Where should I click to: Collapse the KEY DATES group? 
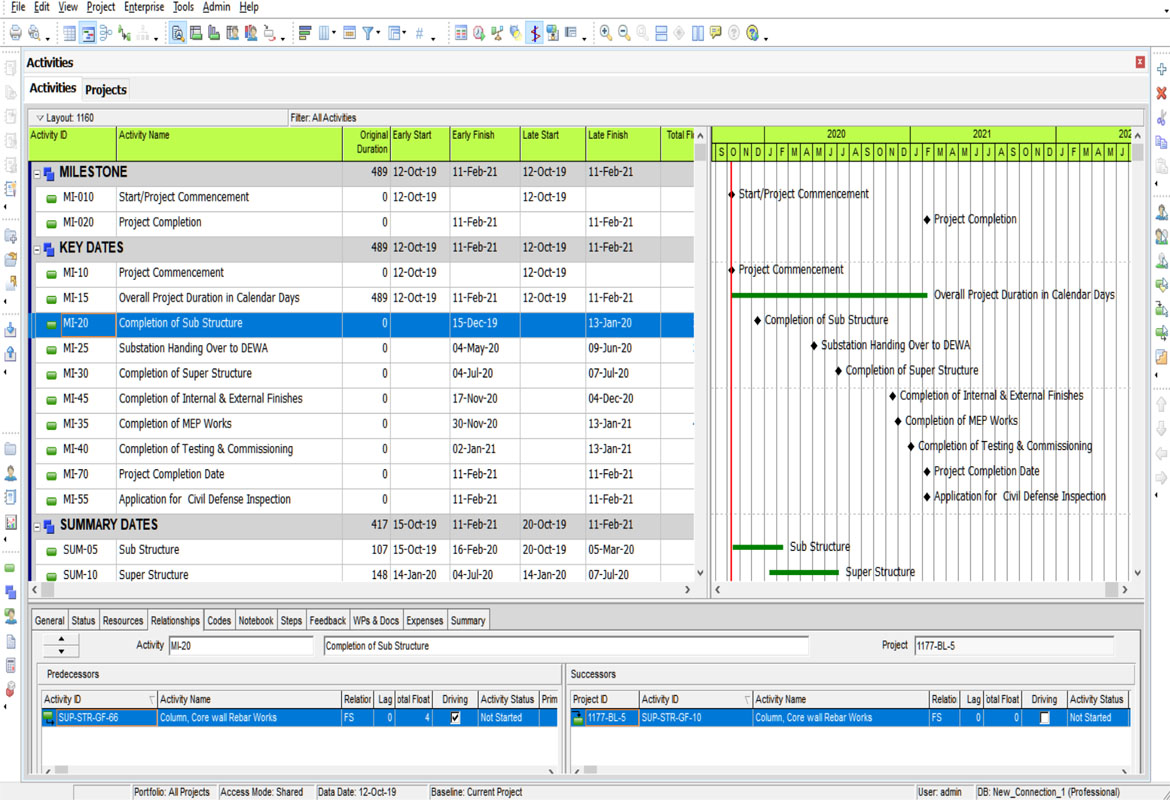(x=37, y=249)
